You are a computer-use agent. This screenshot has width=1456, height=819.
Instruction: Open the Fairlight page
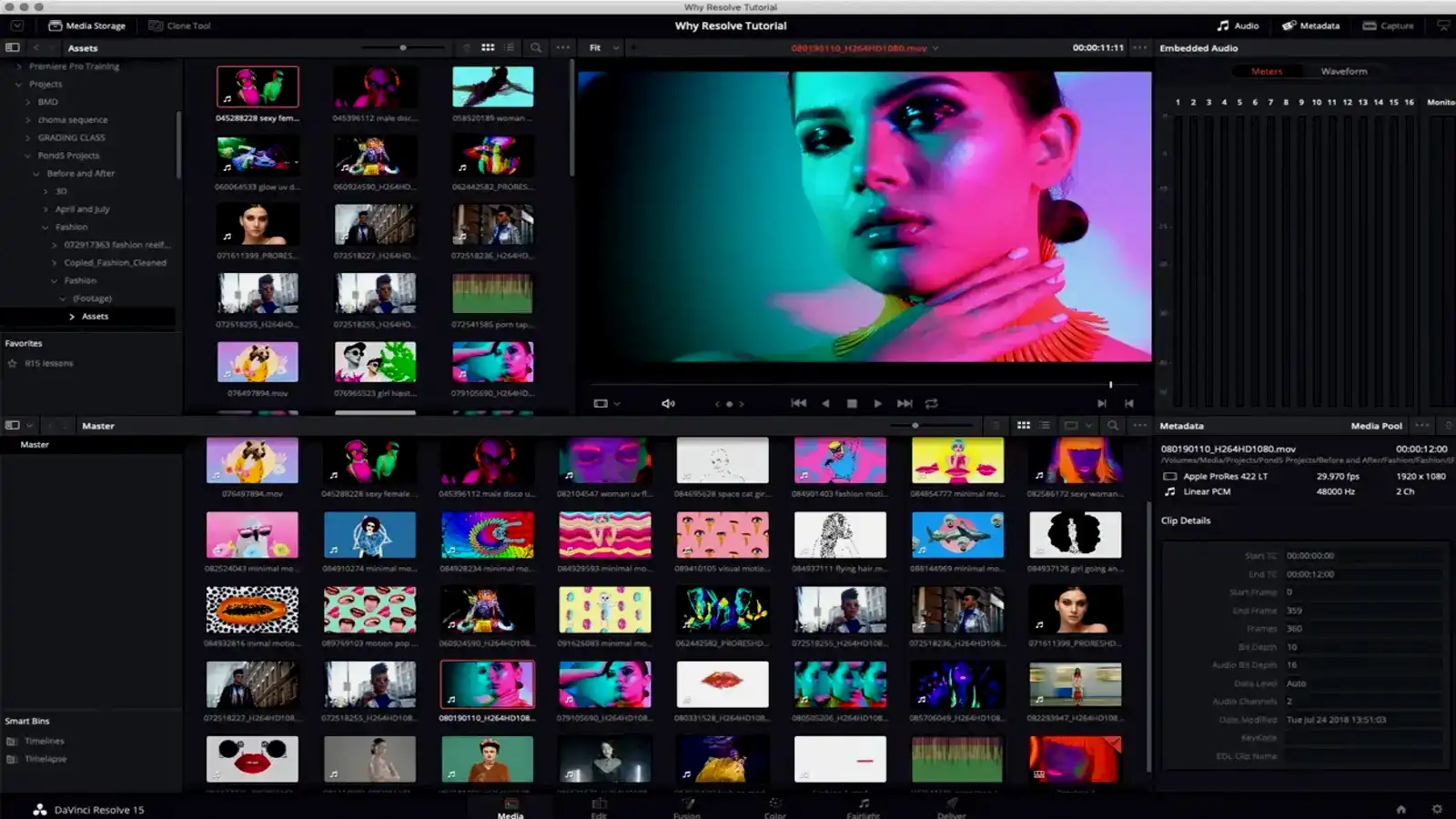863,808
